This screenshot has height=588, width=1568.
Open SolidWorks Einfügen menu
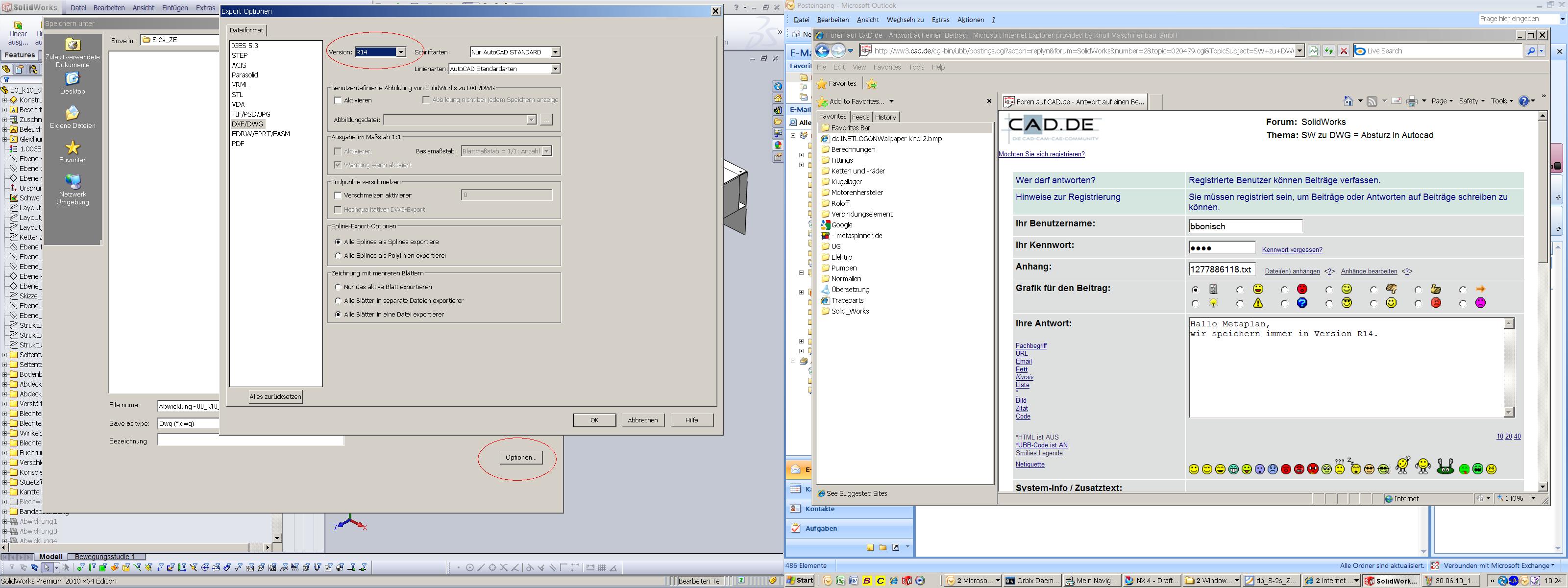(175, 8)
